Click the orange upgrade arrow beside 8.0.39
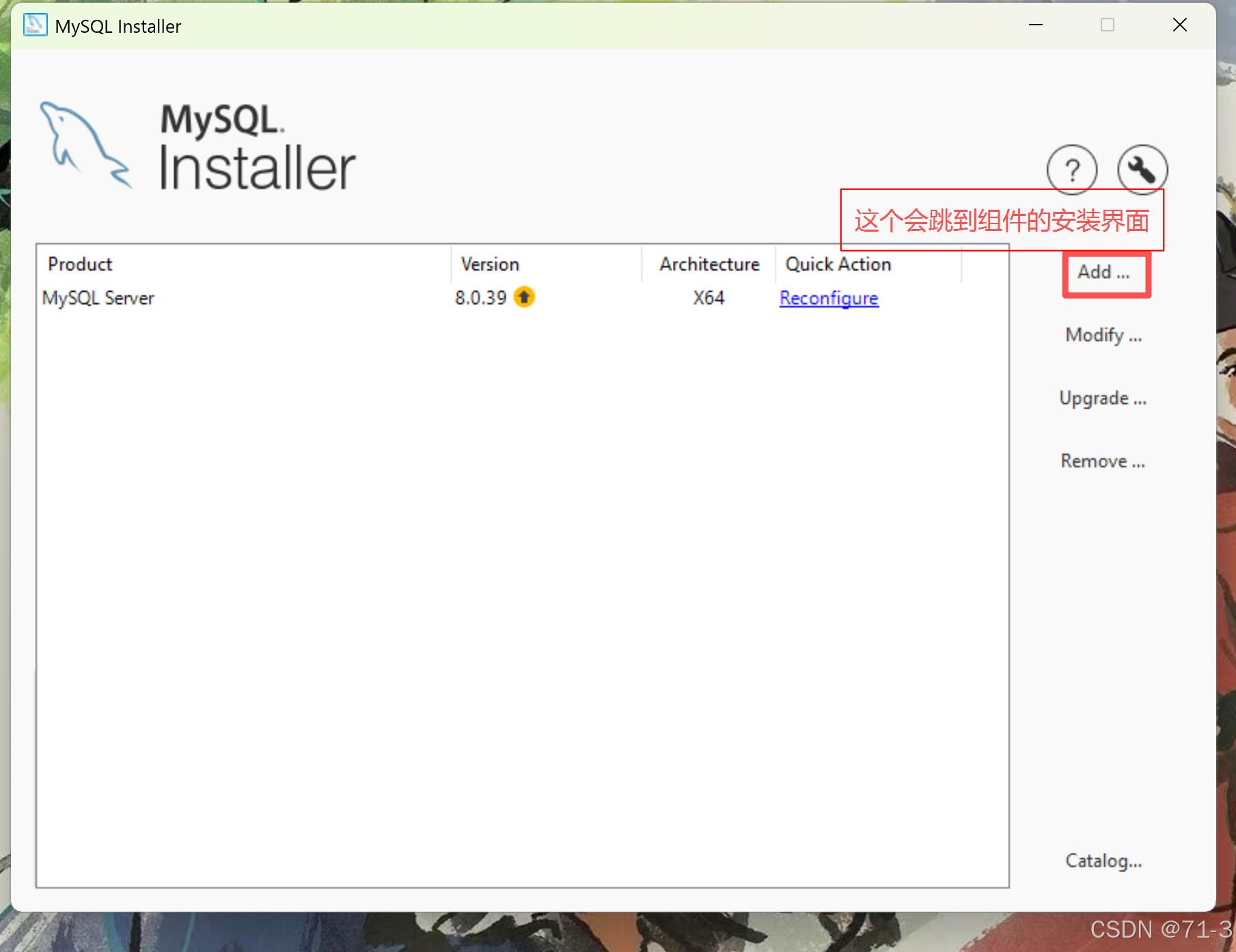 (x=524, y=297)
